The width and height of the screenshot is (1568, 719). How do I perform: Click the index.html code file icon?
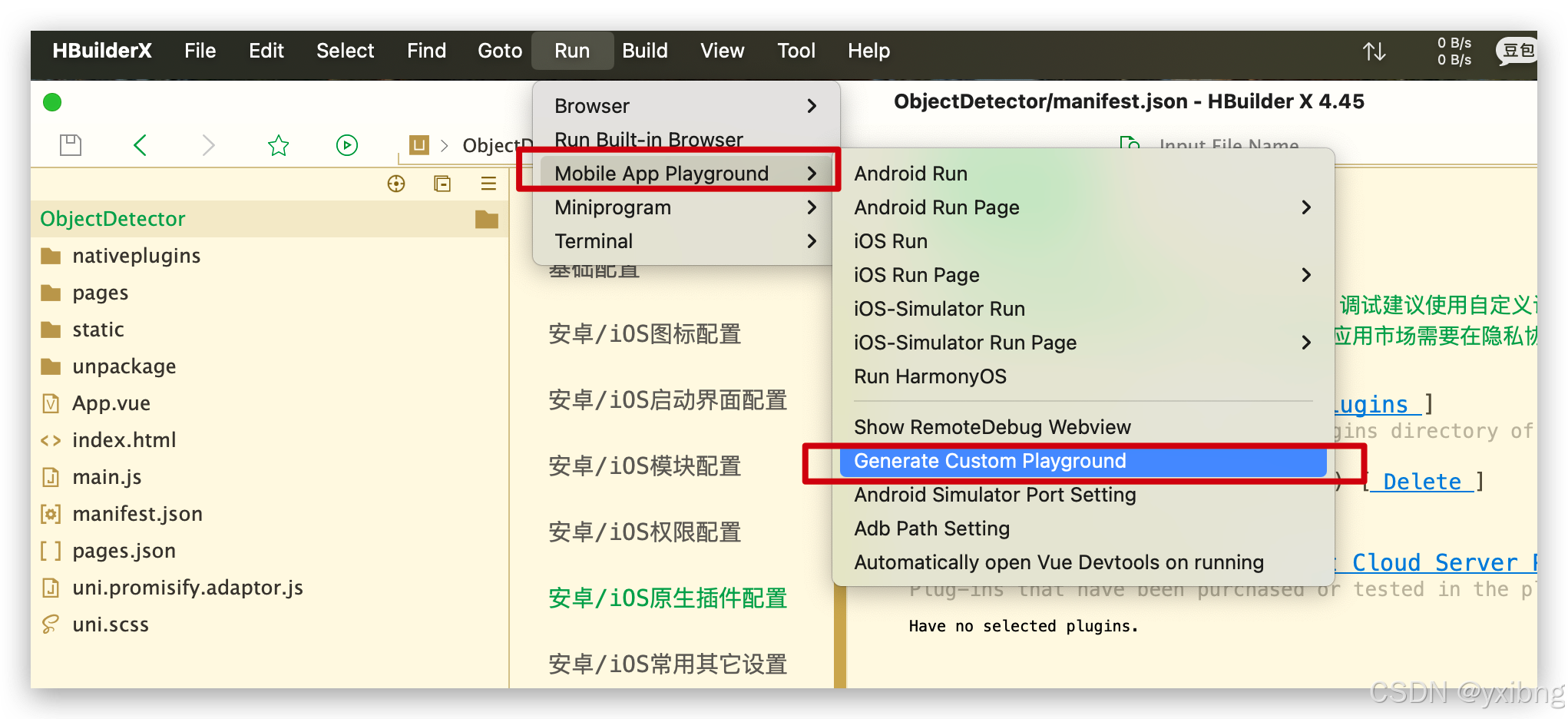point(51,440)
